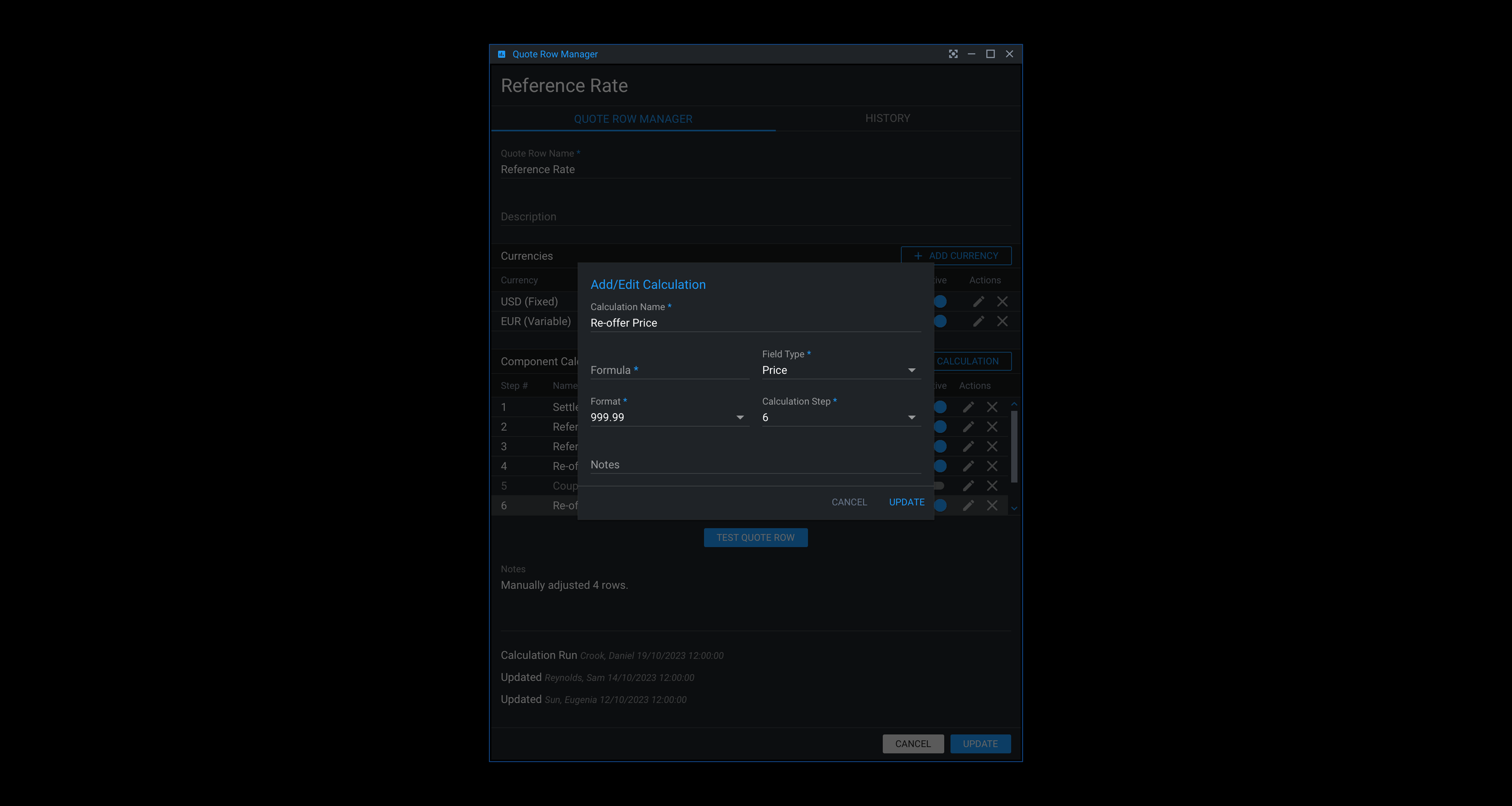Click into the Notes field of the dialog
The image size is (1512, 806).
click(x=755, y=464)
